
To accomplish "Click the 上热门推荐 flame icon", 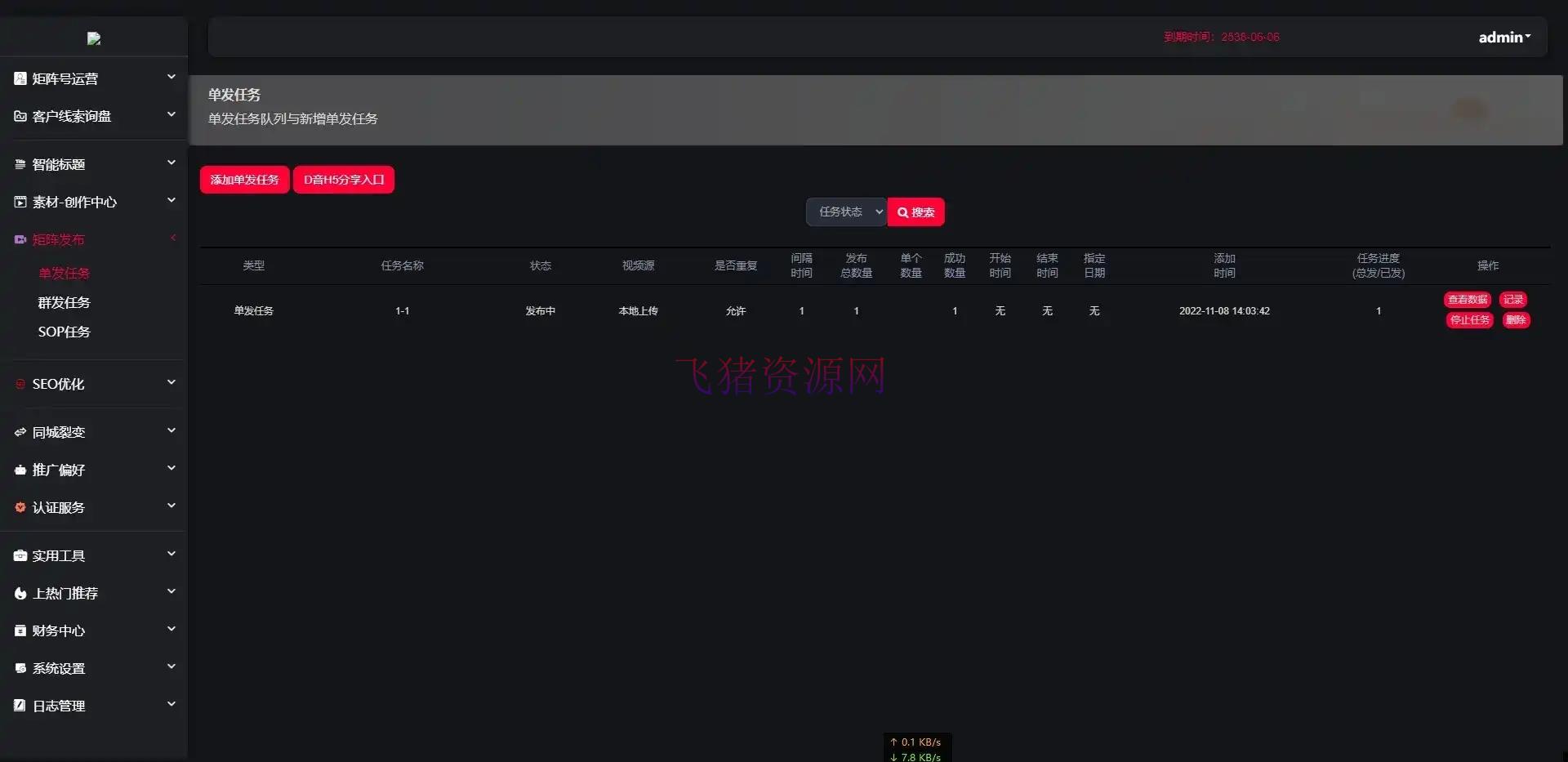I will pyautogui.click(x=20, y=593).
